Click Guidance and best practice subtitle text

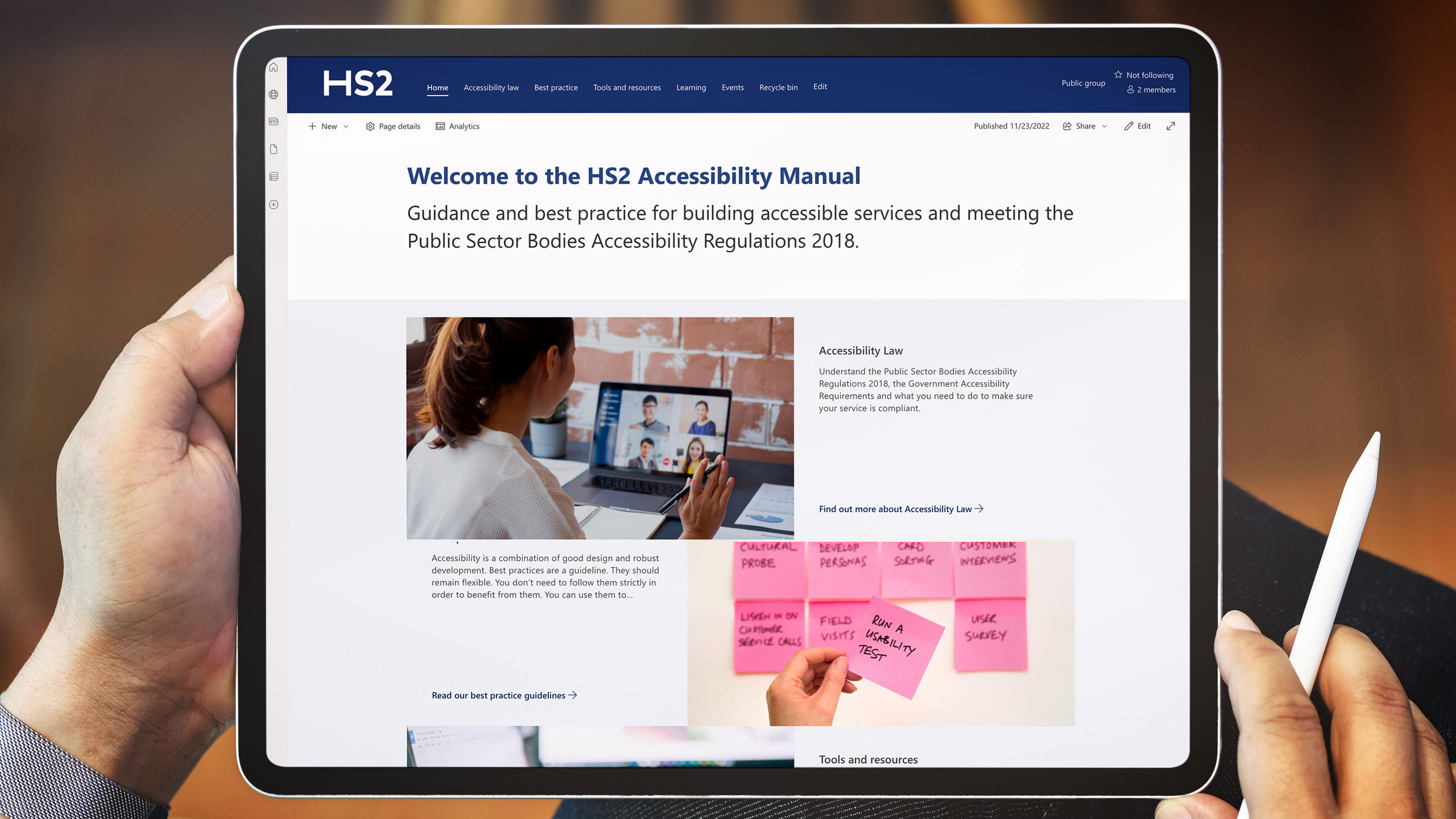(740, 226)
